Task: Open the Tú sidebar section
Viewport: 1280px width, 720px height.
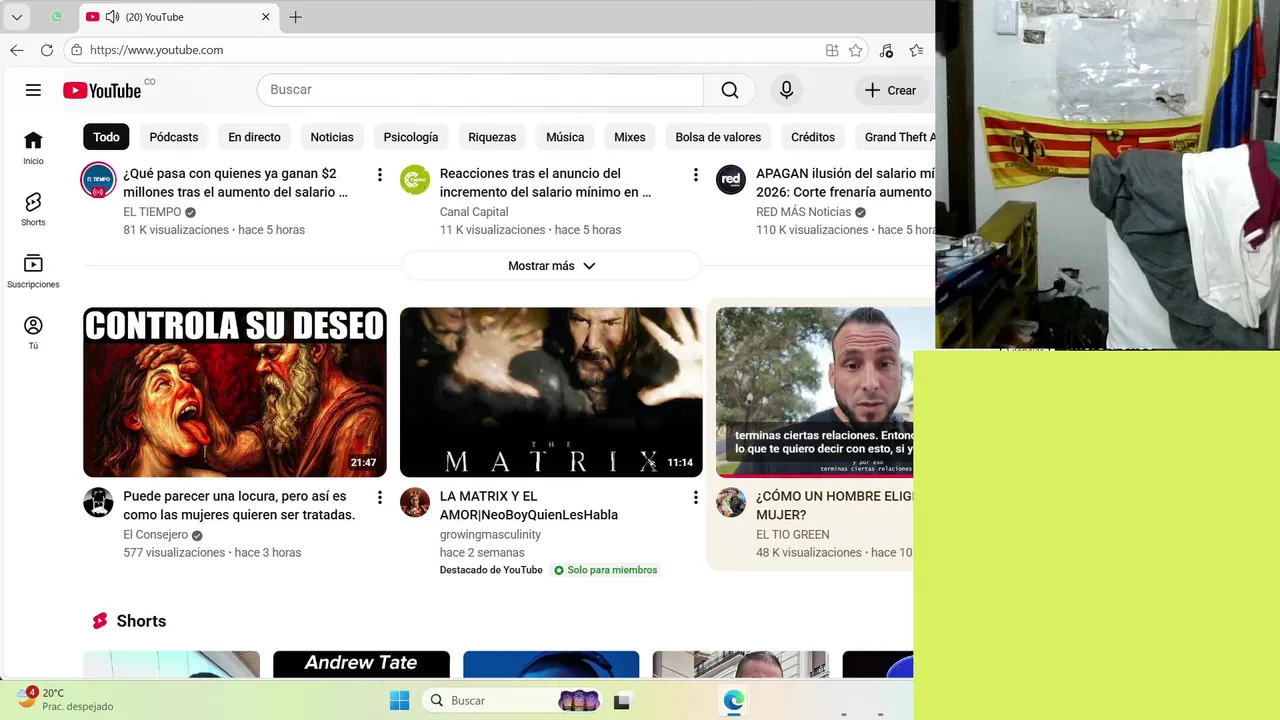Action: (x=33, y=333)
